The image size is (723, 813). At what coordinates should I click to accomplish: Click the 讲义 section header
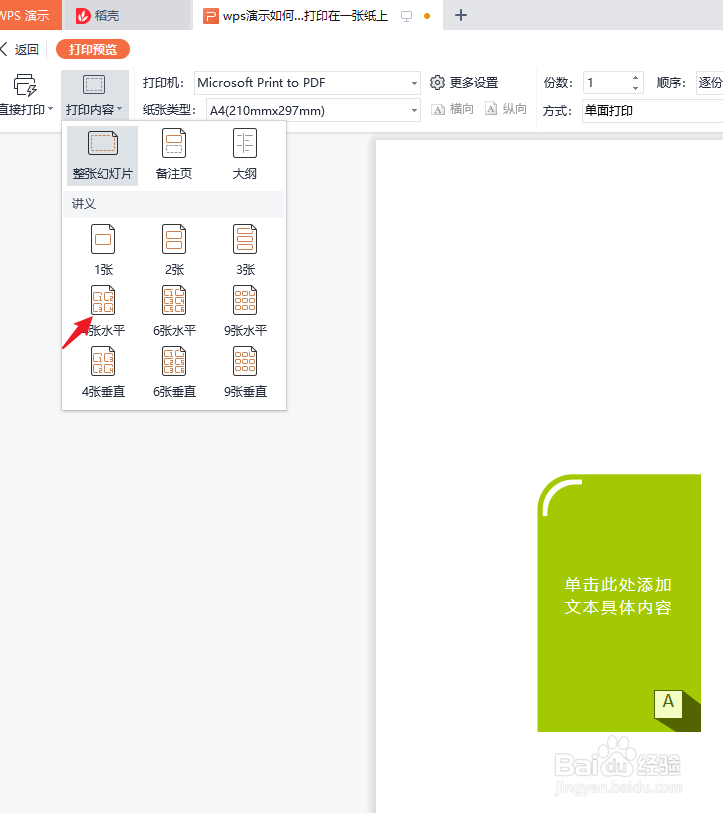tap(174, 204)
